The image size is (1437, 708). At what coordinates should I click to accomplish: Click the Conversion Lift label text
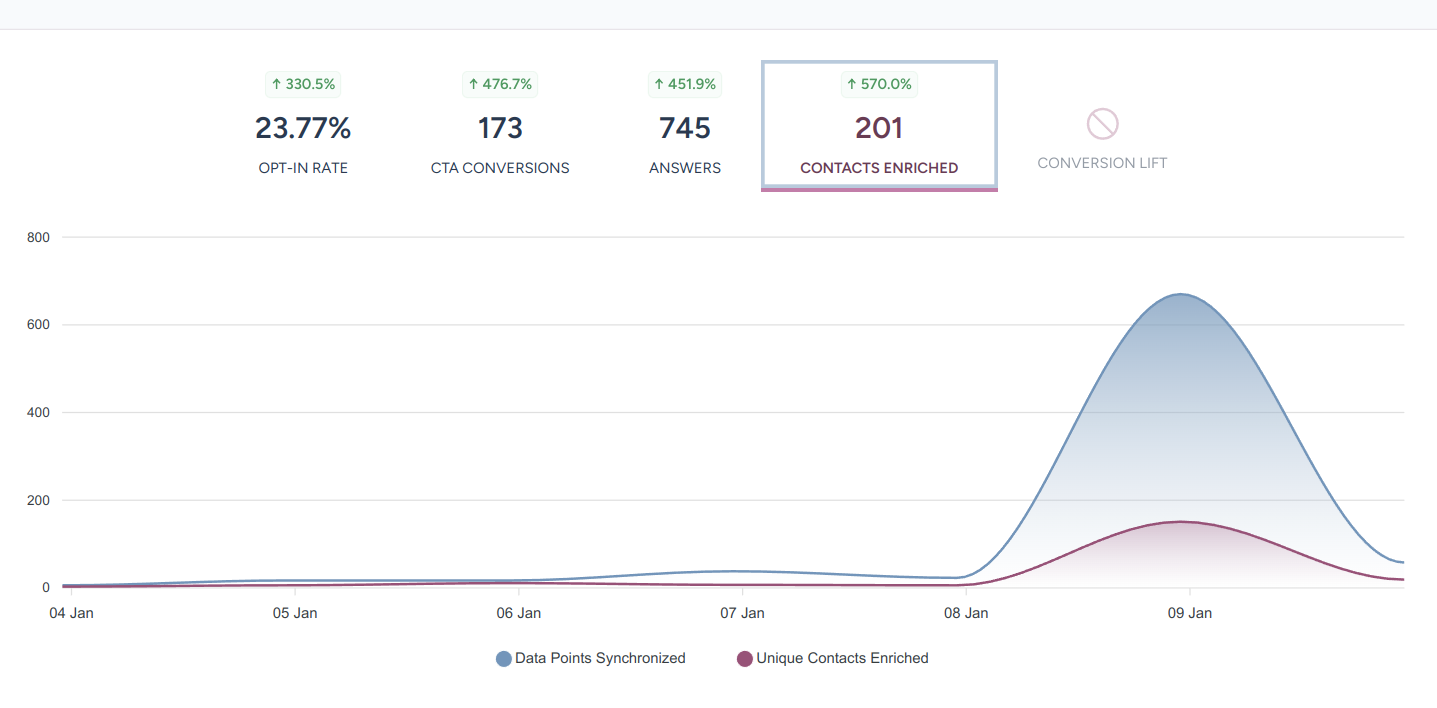coord(1102,163)
